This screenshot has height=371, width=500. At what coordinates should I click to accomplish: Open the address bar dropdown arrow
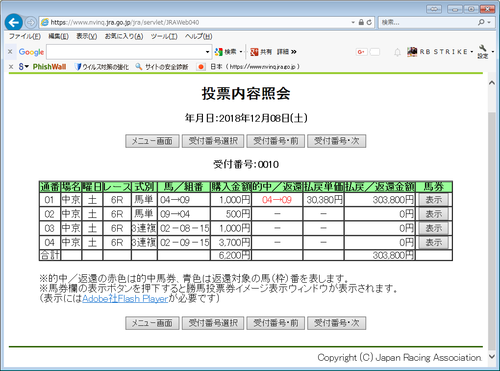(353, 22)
